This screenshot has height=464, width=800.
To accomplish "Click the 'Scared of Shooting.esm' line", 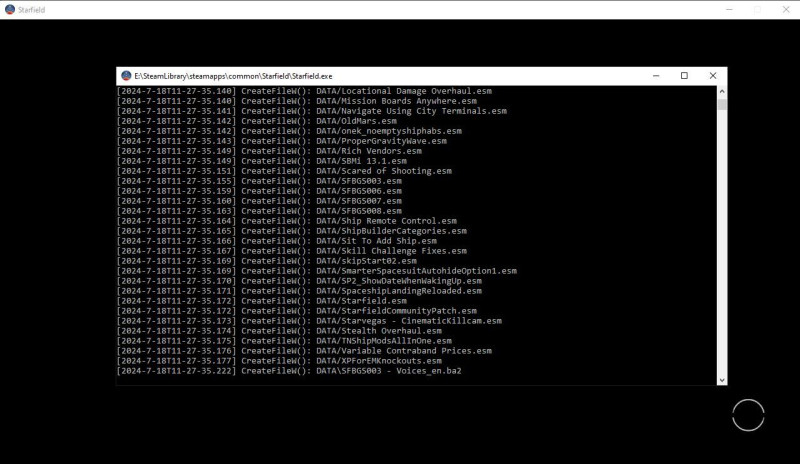I will tap(284, 171).
